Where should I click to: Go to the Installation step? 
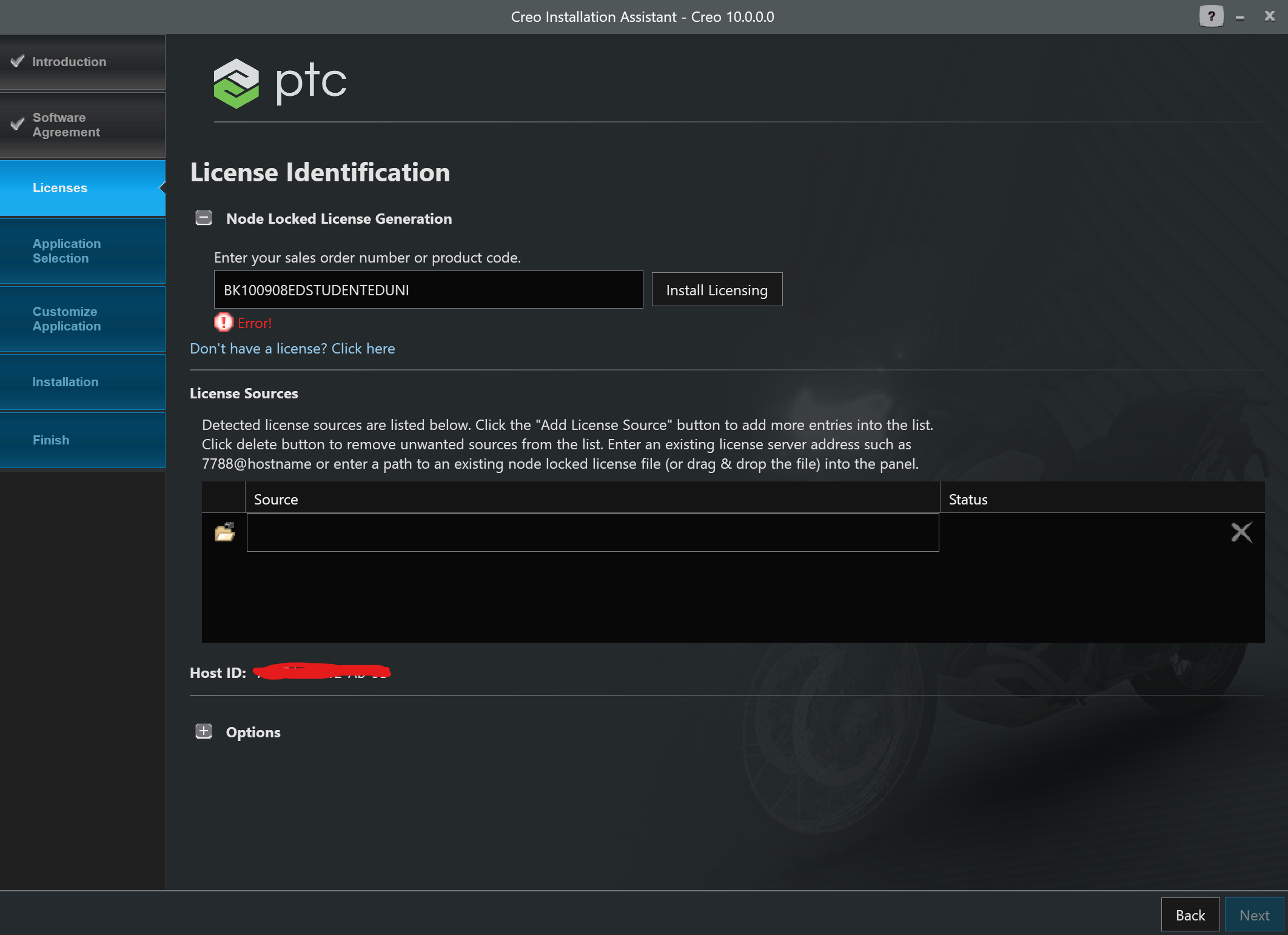click(x=65, y=381)
